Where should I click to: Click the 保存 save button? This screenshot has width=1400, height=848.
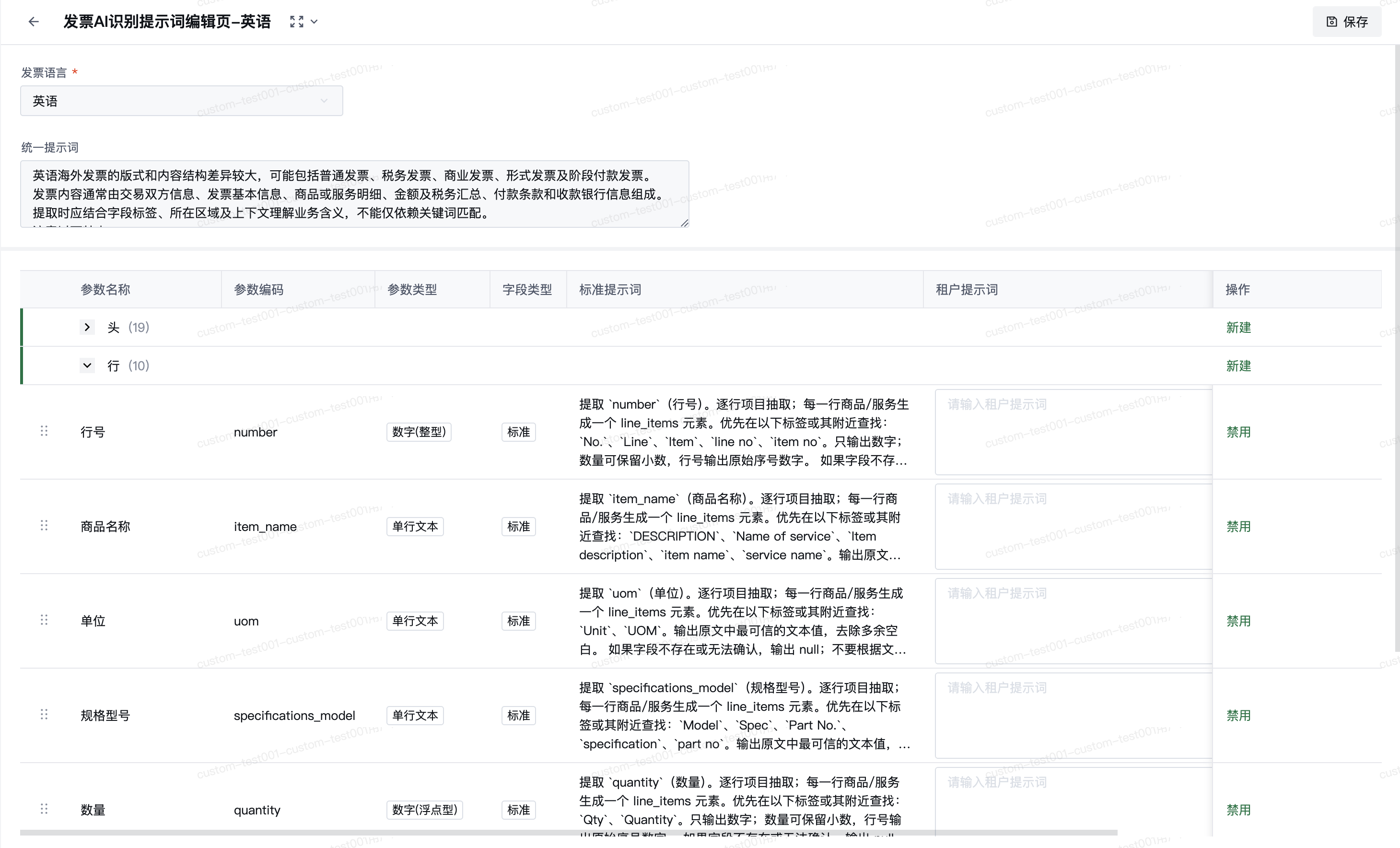1347,22
